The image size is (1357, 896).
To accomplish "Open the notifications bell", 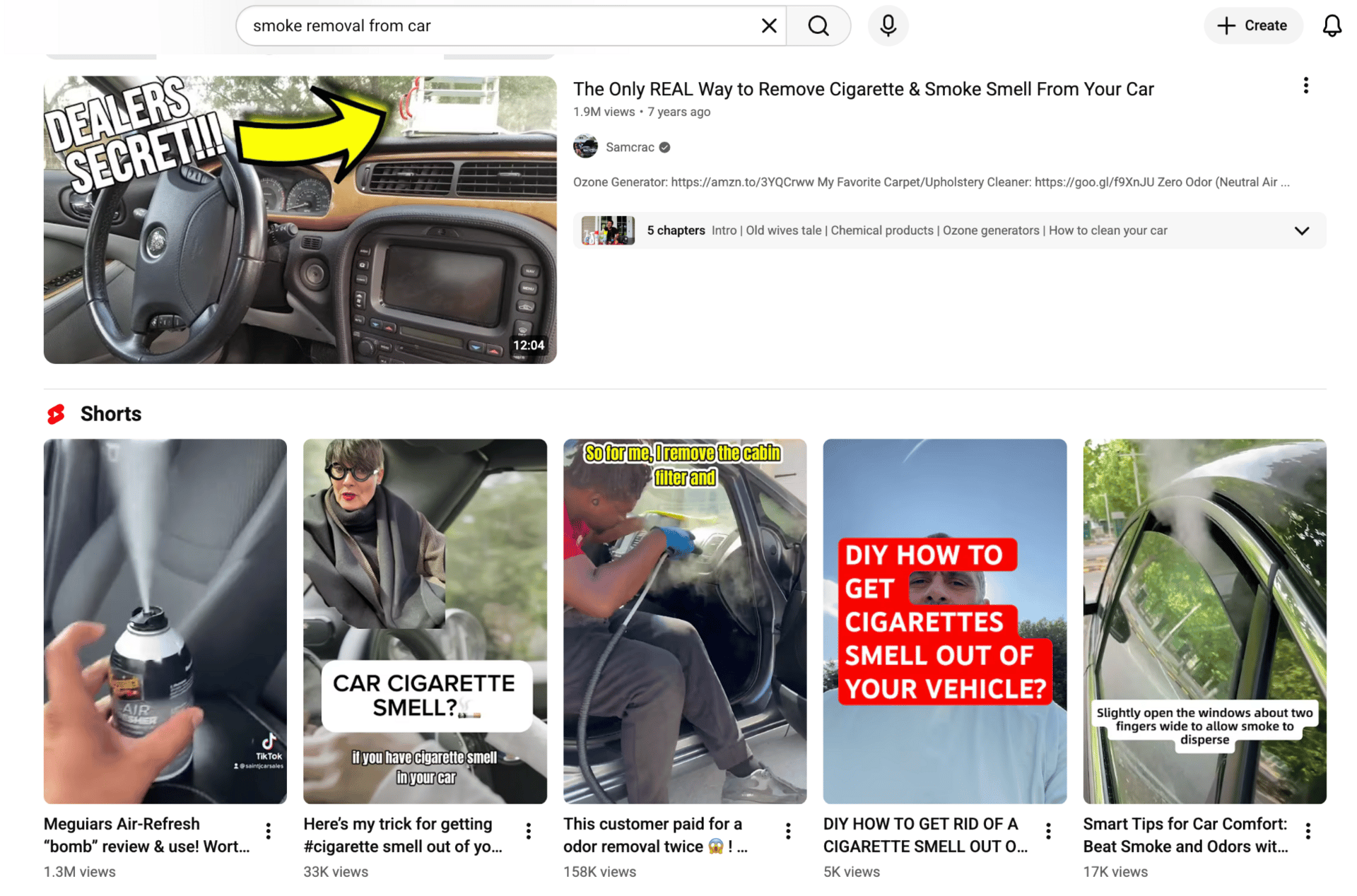I will 1332,26.
